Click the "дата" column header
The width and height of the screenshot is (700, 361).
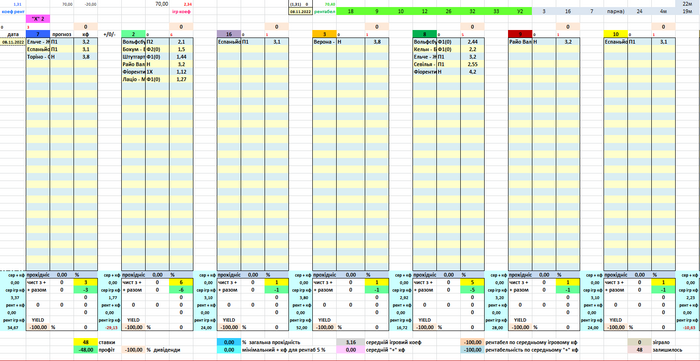point(13,34)
